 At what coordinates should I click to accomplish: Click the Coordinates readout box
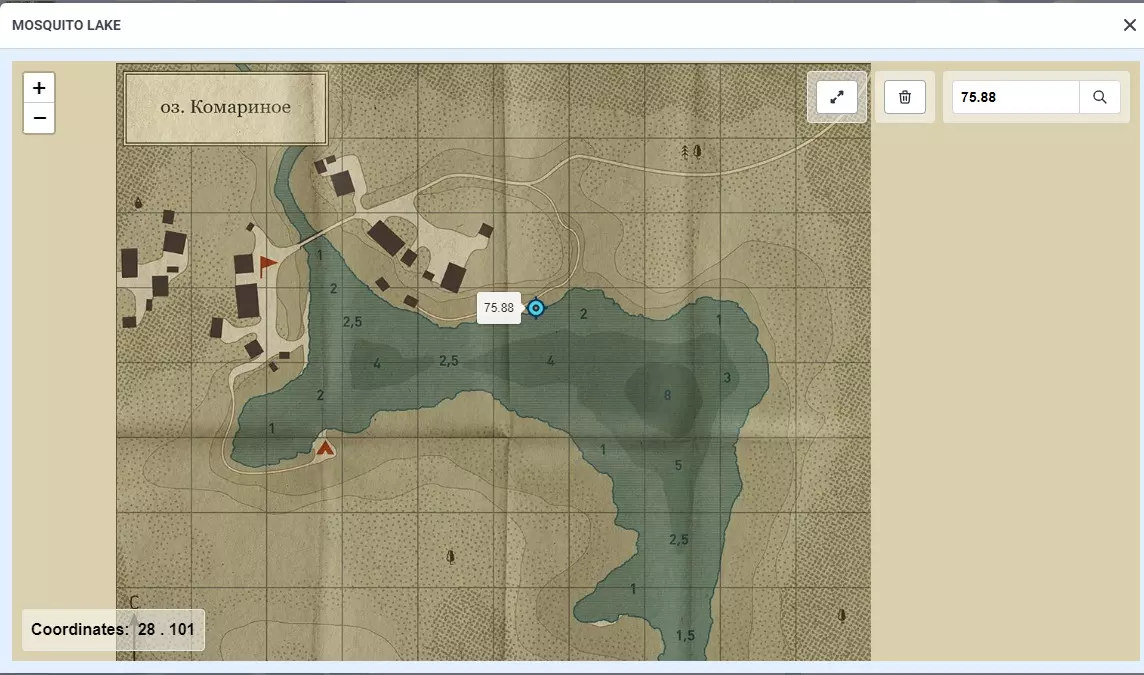pos(113,630)
